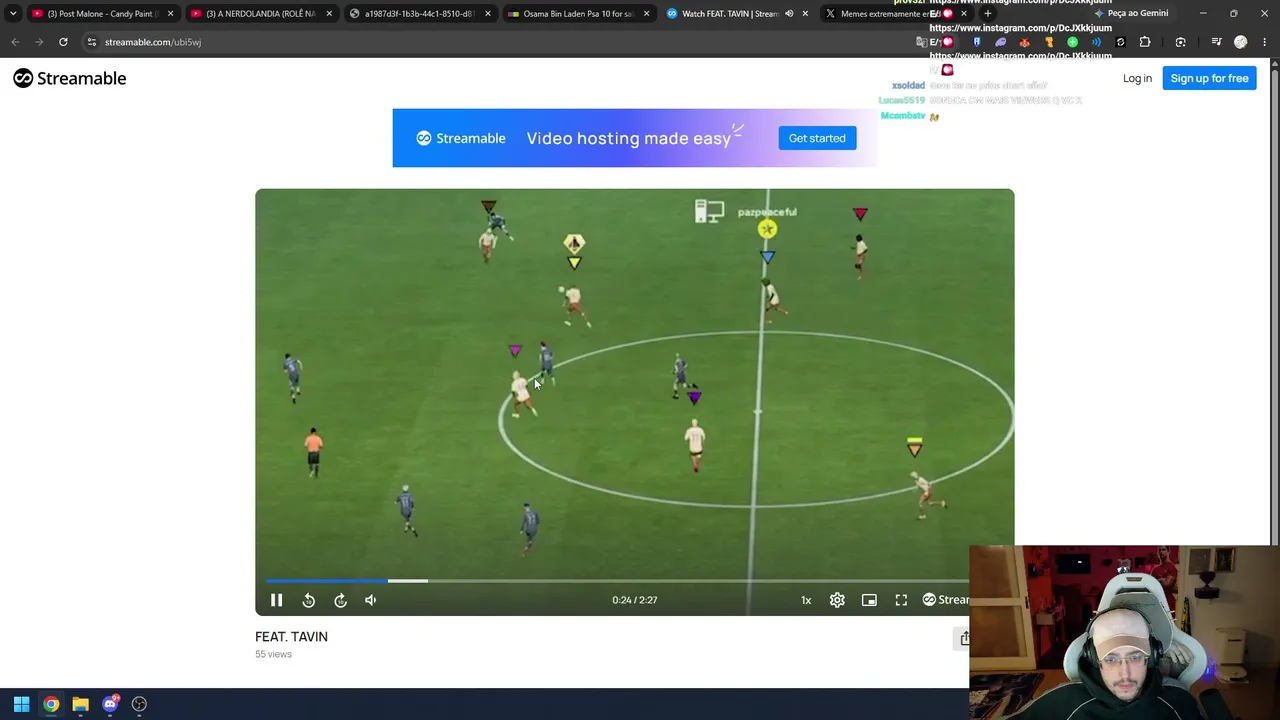Viewport: 1280px width, 720px height.
Task: View site information for streamable.com
Action: pos(91,42)
